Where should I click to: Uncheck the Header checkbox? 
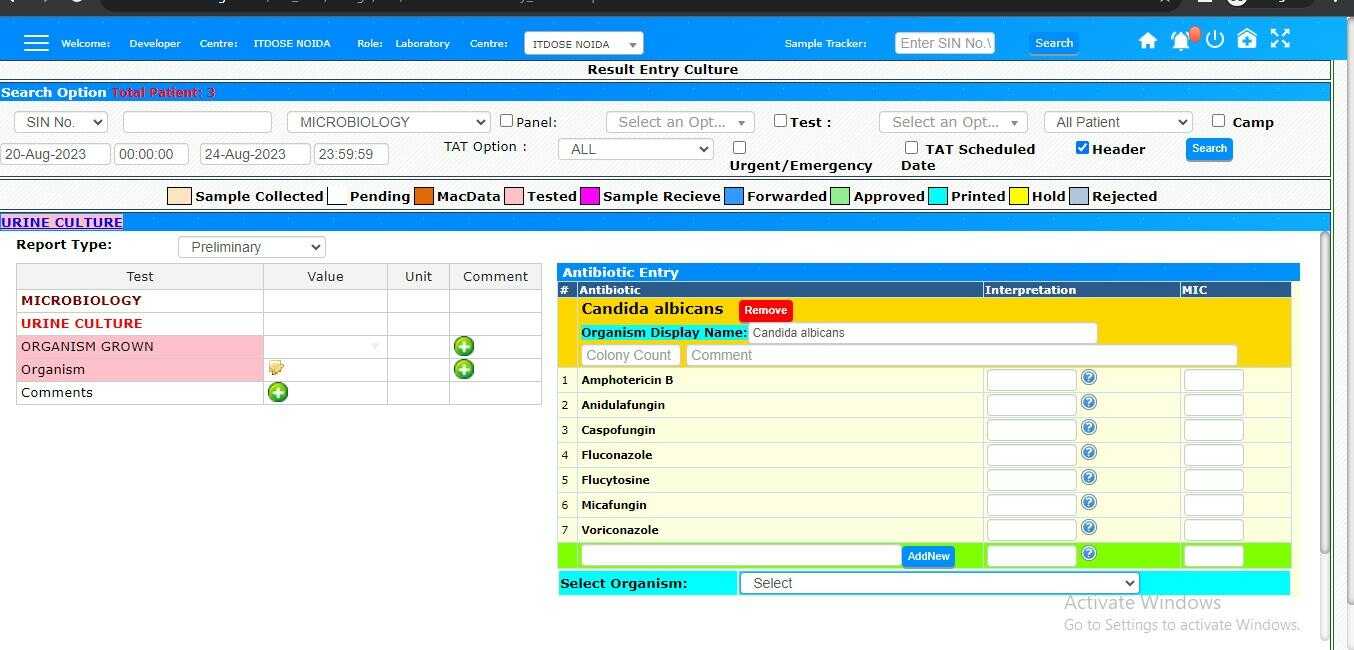pyautogui.click(x=1082, y=147)
